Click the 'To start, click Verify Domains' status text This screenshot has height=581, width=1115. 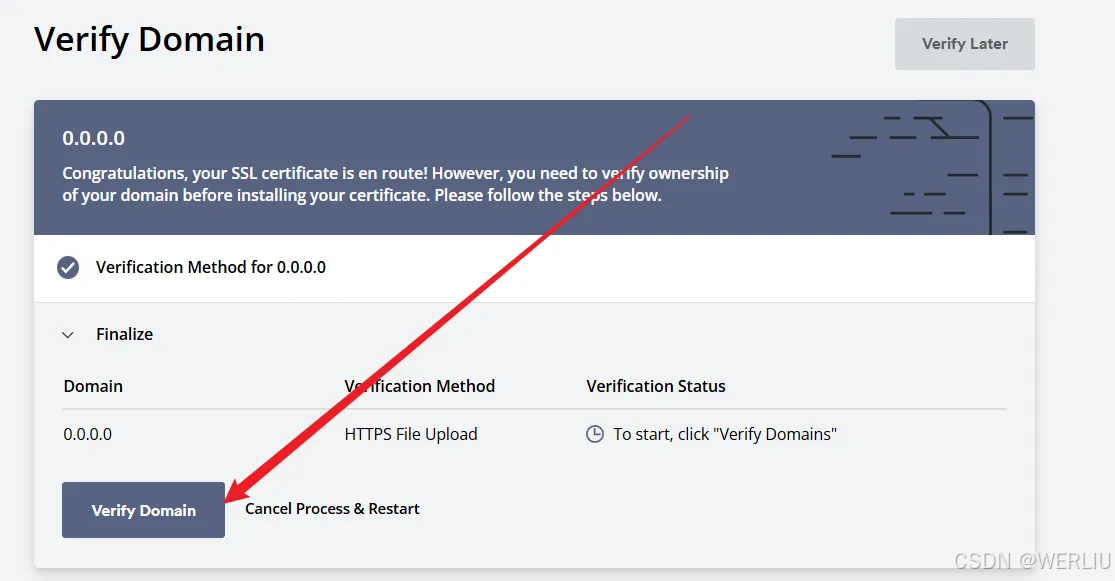(x=725, y=434)
